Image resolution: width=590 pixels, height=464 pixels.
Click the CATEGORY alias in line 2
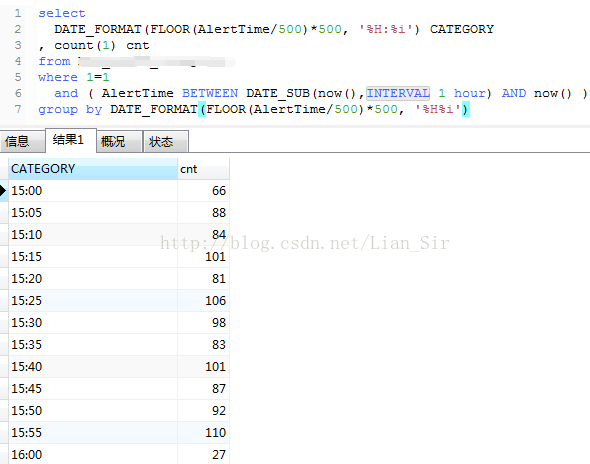tap(462, 29)
